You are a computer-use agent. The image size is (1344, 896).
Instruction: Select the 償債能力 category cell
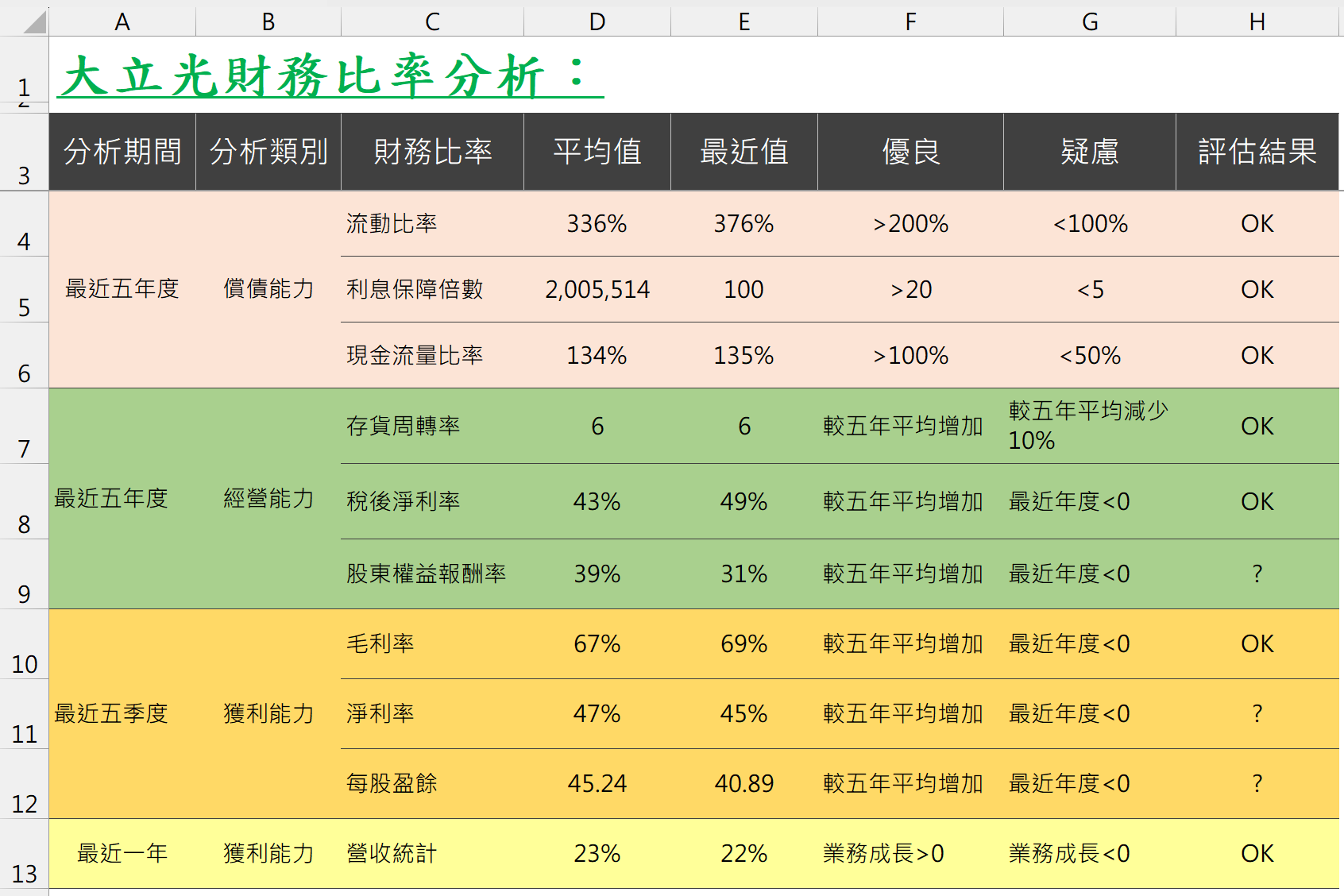coord(268,289)
